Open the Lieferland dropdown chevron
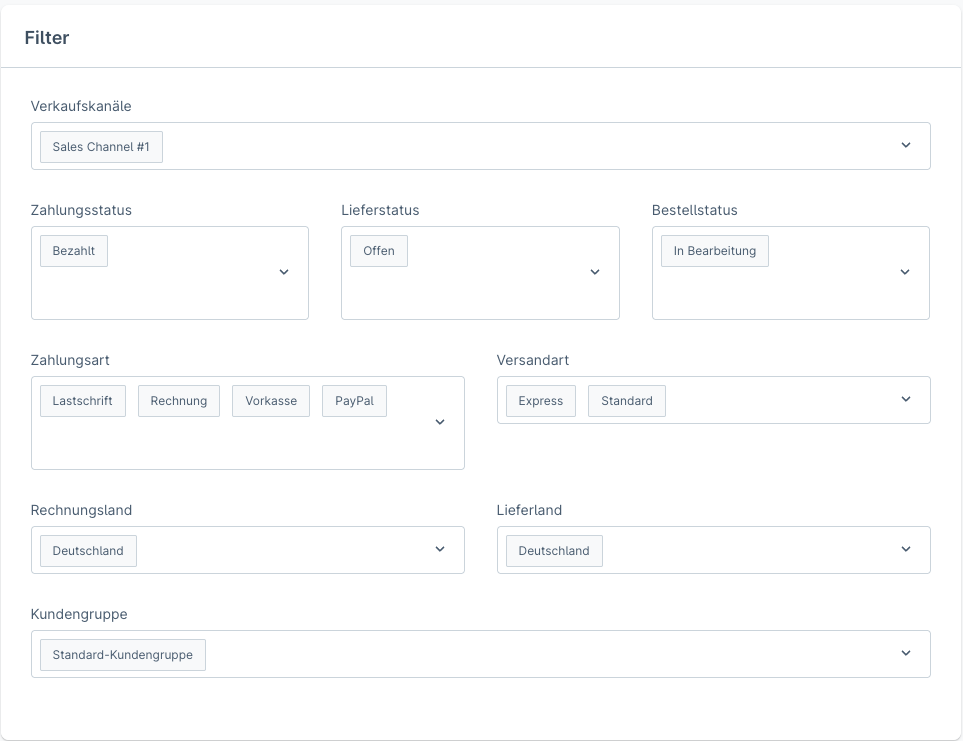This screenshot has height=741, width=963. coord(905,550)
